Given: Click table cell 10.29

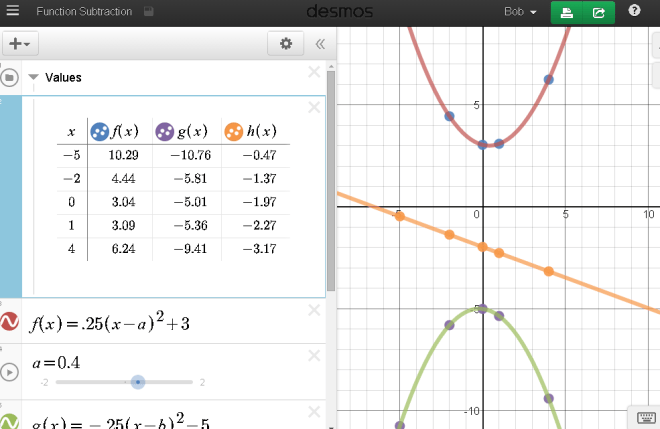Looking at the screenshot, I should 123,155.
